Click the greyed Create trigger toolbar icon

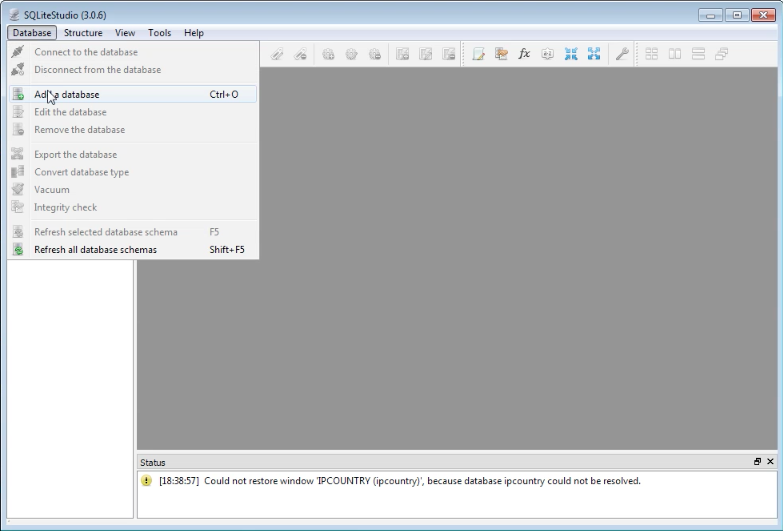point(328,54)
